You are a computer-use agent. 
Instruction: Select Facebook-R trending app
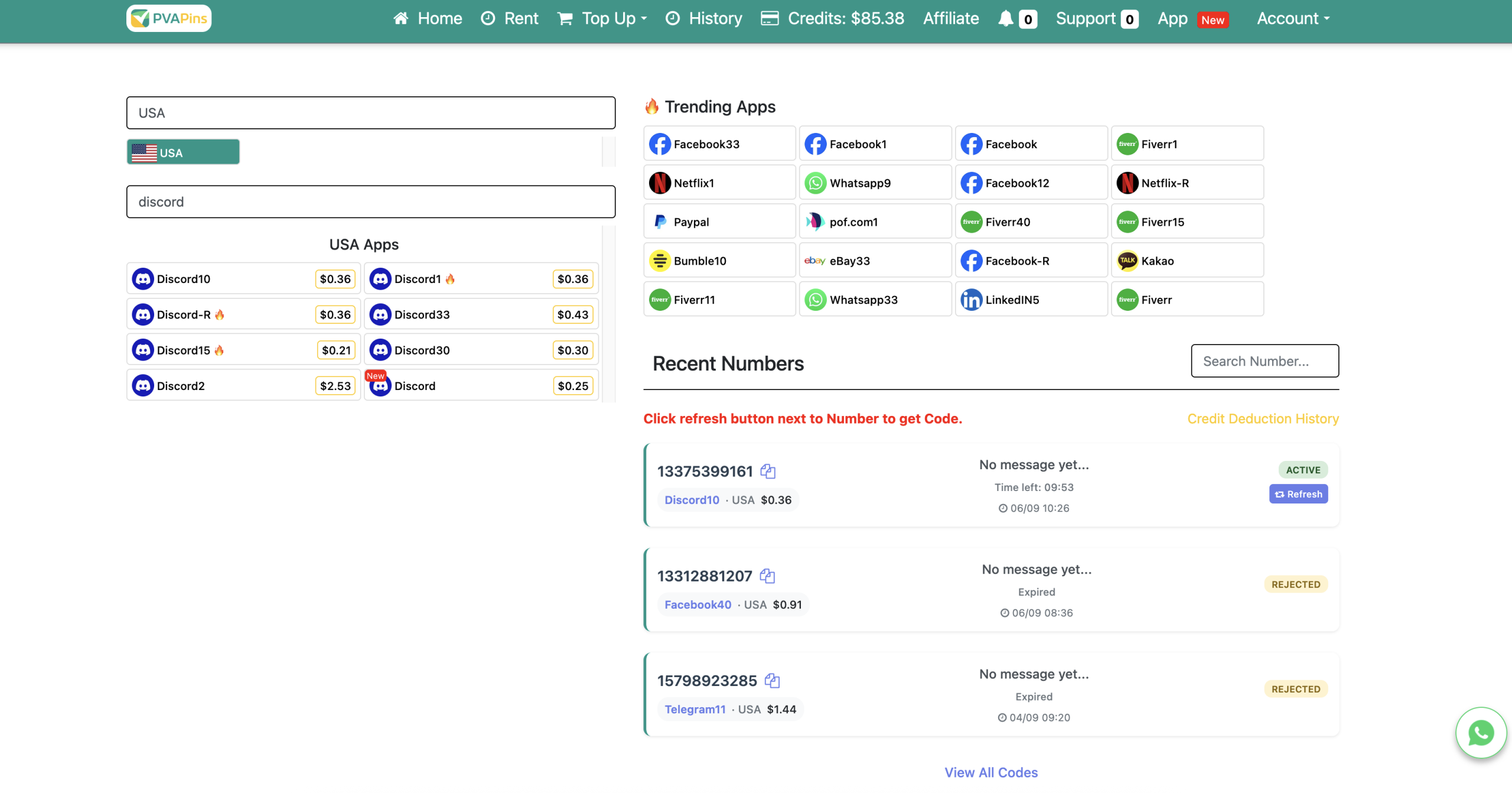pyautogui.click(x=1031, y=261)
